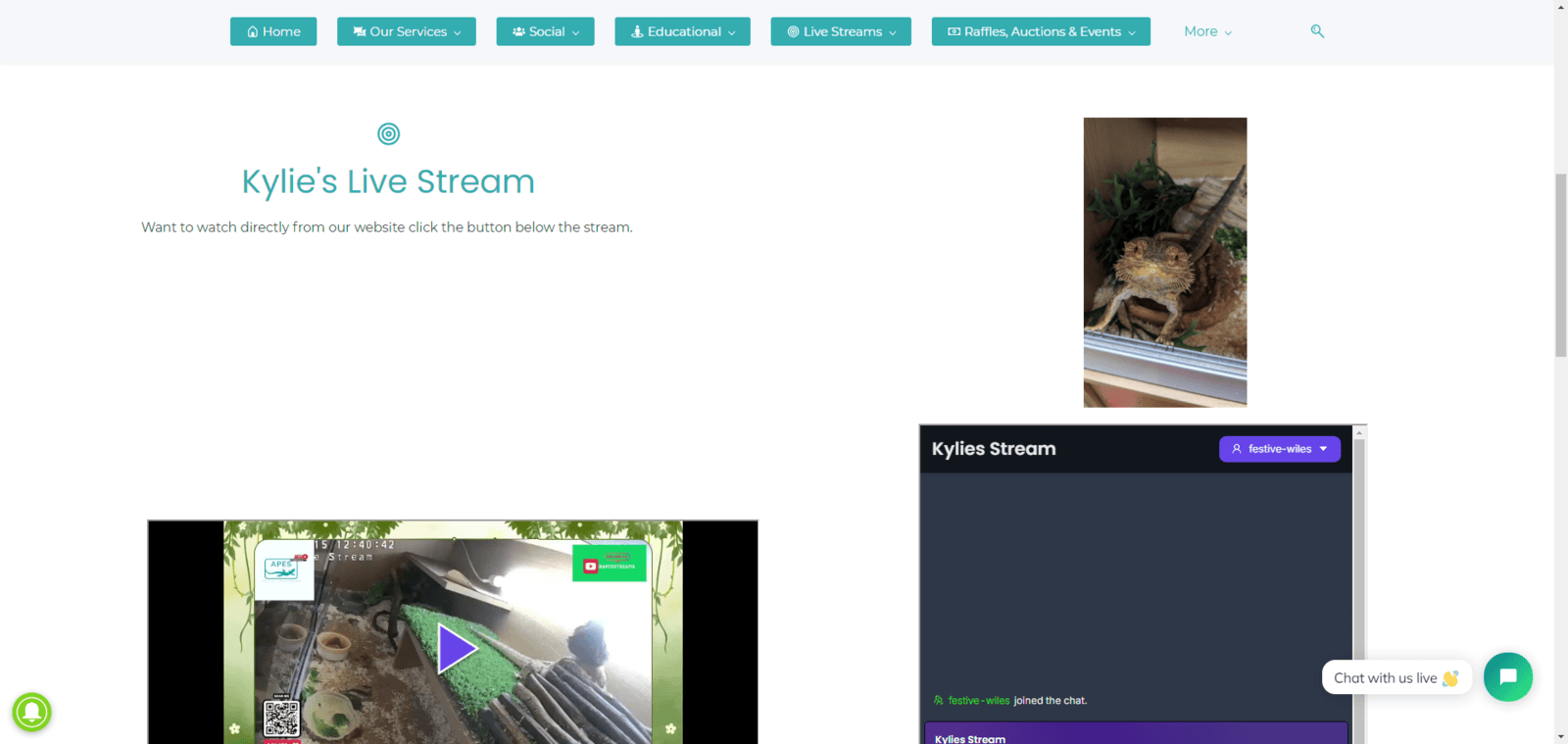This screenshot has height=744, width=1568.
Task: Open the Educational menu
Action: point(682,31)
